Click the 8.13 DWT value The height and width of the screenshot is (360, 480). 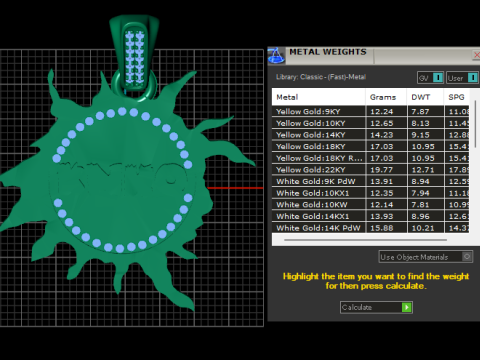coord(420,123)
